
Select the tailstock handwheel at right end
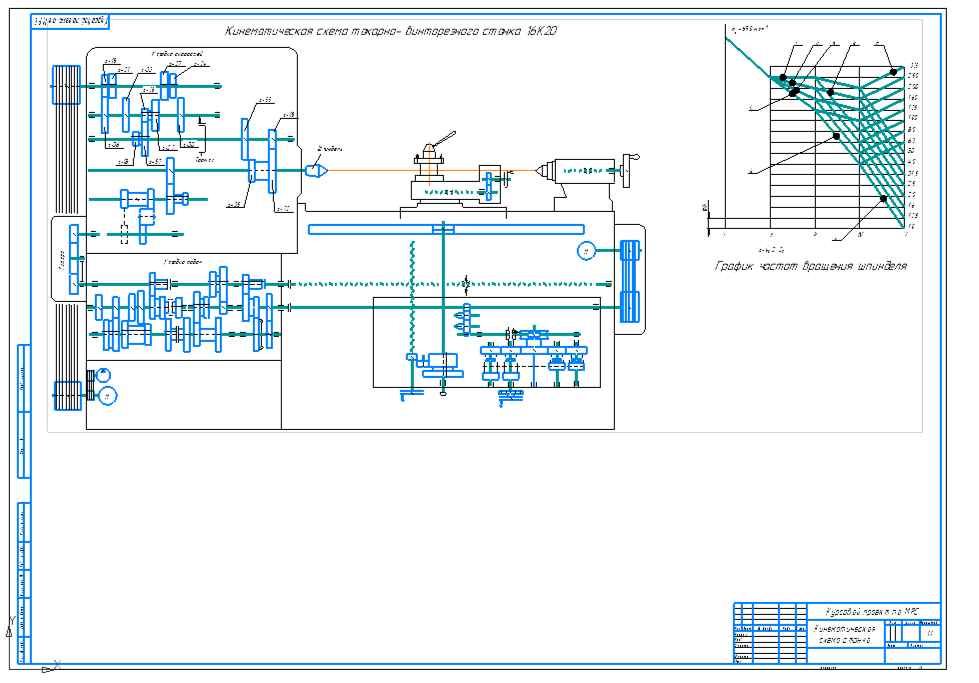click(628, 169)
